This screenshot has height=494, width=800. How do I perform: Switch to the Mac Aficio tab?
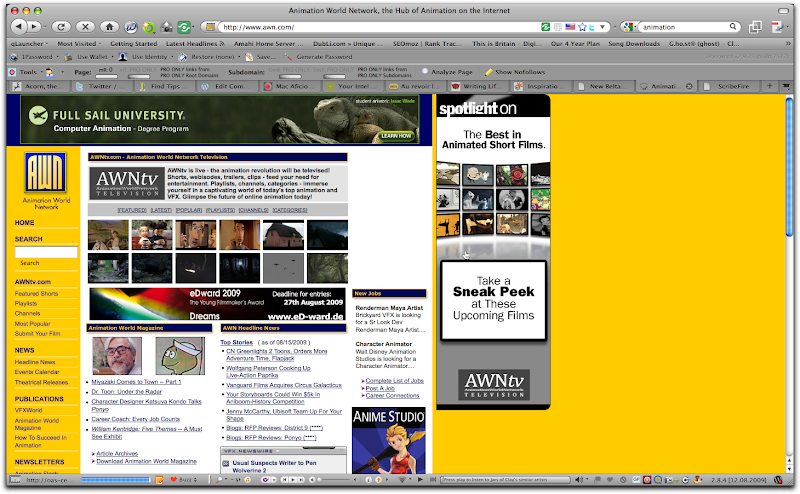coord(291,86)
